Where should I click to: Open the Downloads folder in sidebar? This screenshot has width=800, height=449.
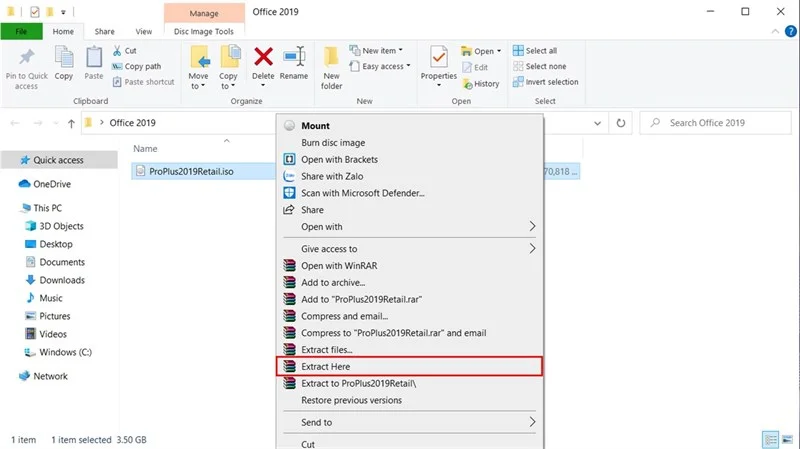coord(62,280)
